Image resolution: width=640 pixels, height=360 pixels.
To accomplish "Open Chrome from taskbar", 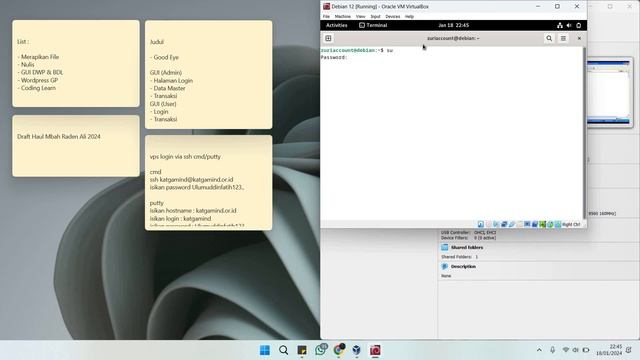I will [339, 350].
